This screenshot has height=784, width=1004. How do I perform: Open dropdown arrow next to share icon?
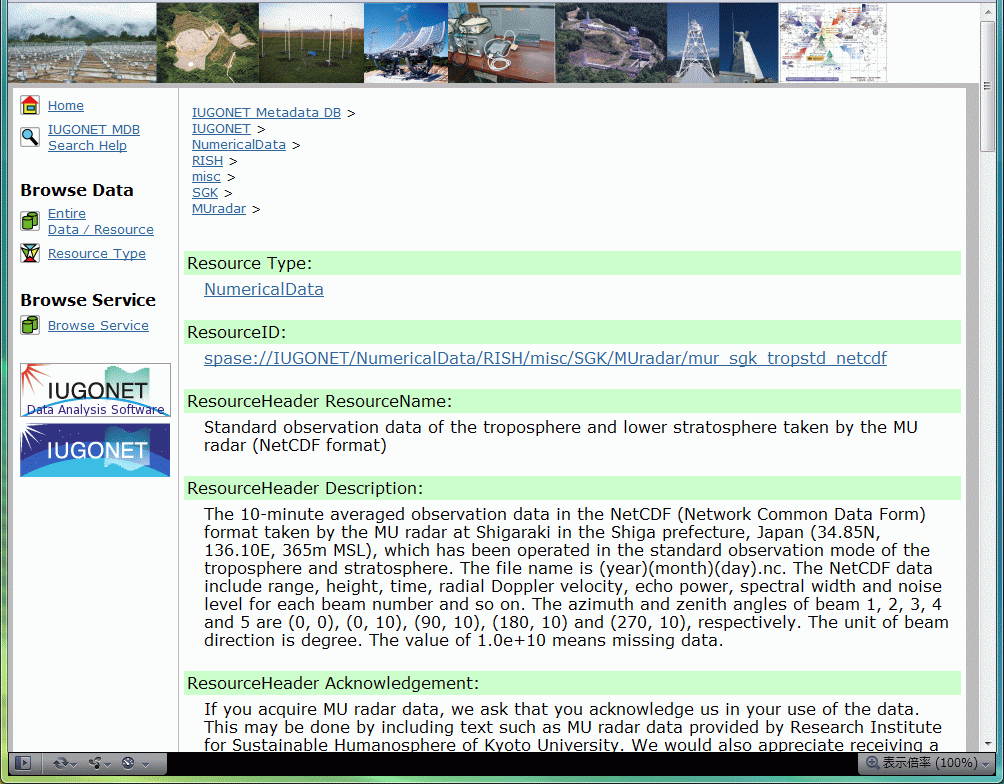coord(108,765)
